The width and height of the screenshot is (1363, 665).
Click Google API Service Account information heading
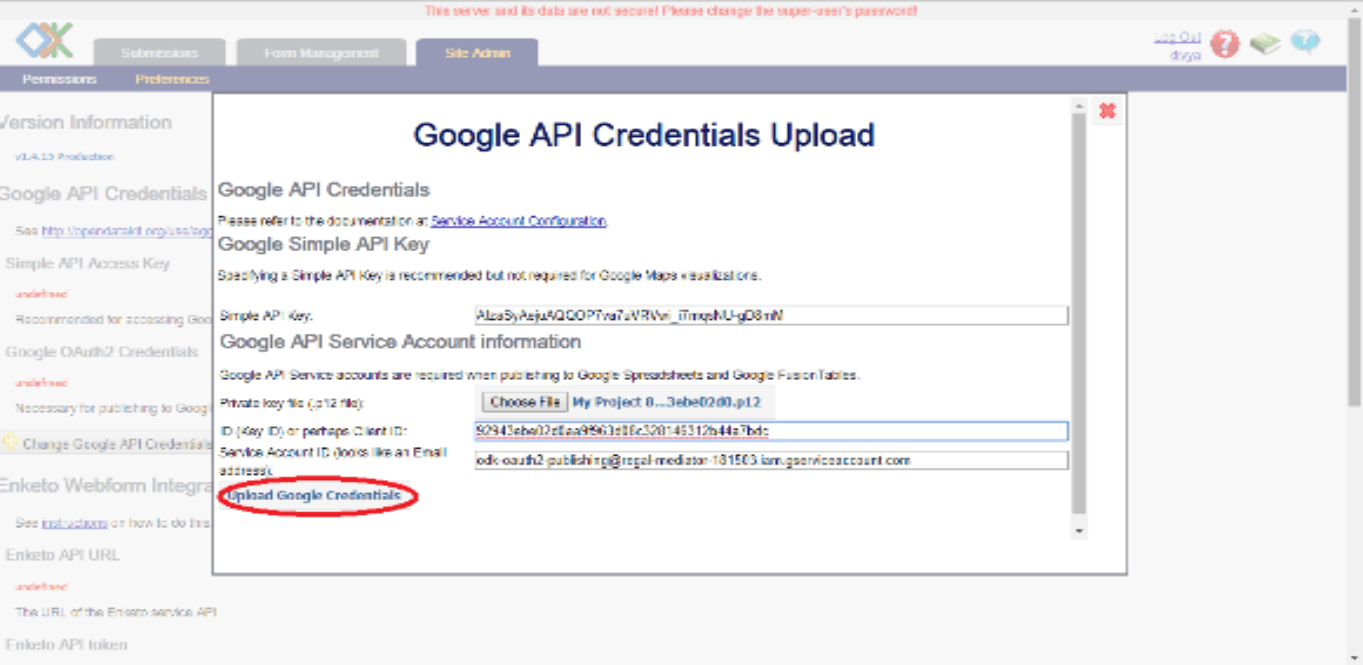click(x=400, y=342)
